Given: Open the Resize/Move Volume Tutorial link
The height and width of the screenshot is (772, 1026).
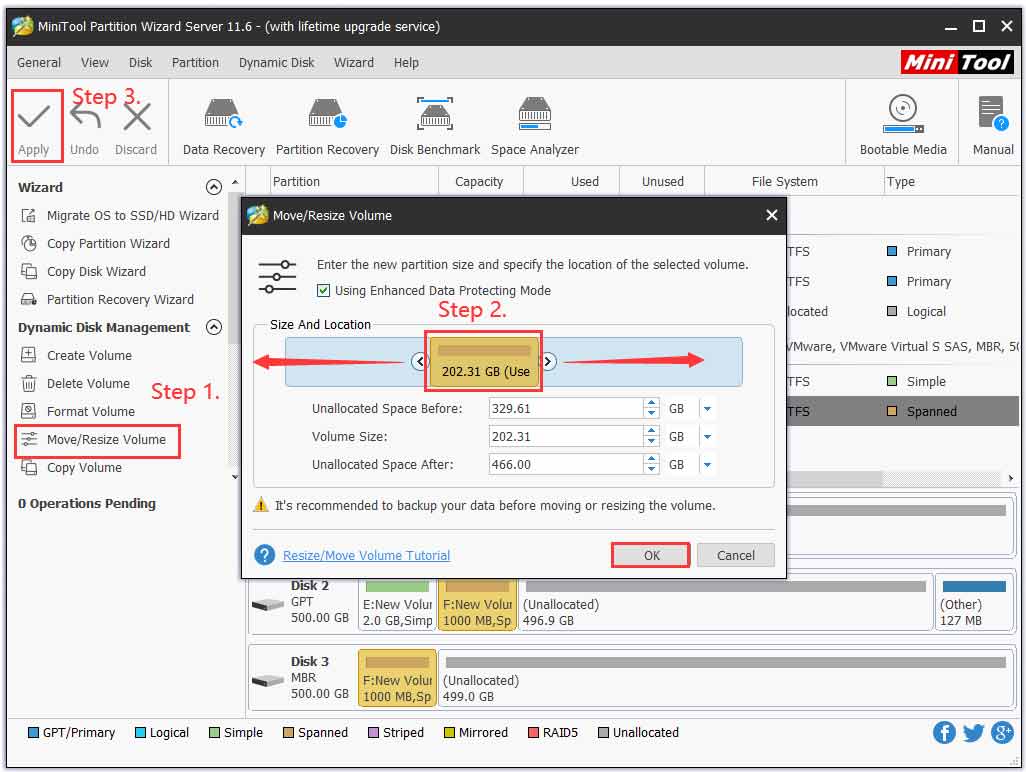Looking at the screenshot, I should coord(366,555).
